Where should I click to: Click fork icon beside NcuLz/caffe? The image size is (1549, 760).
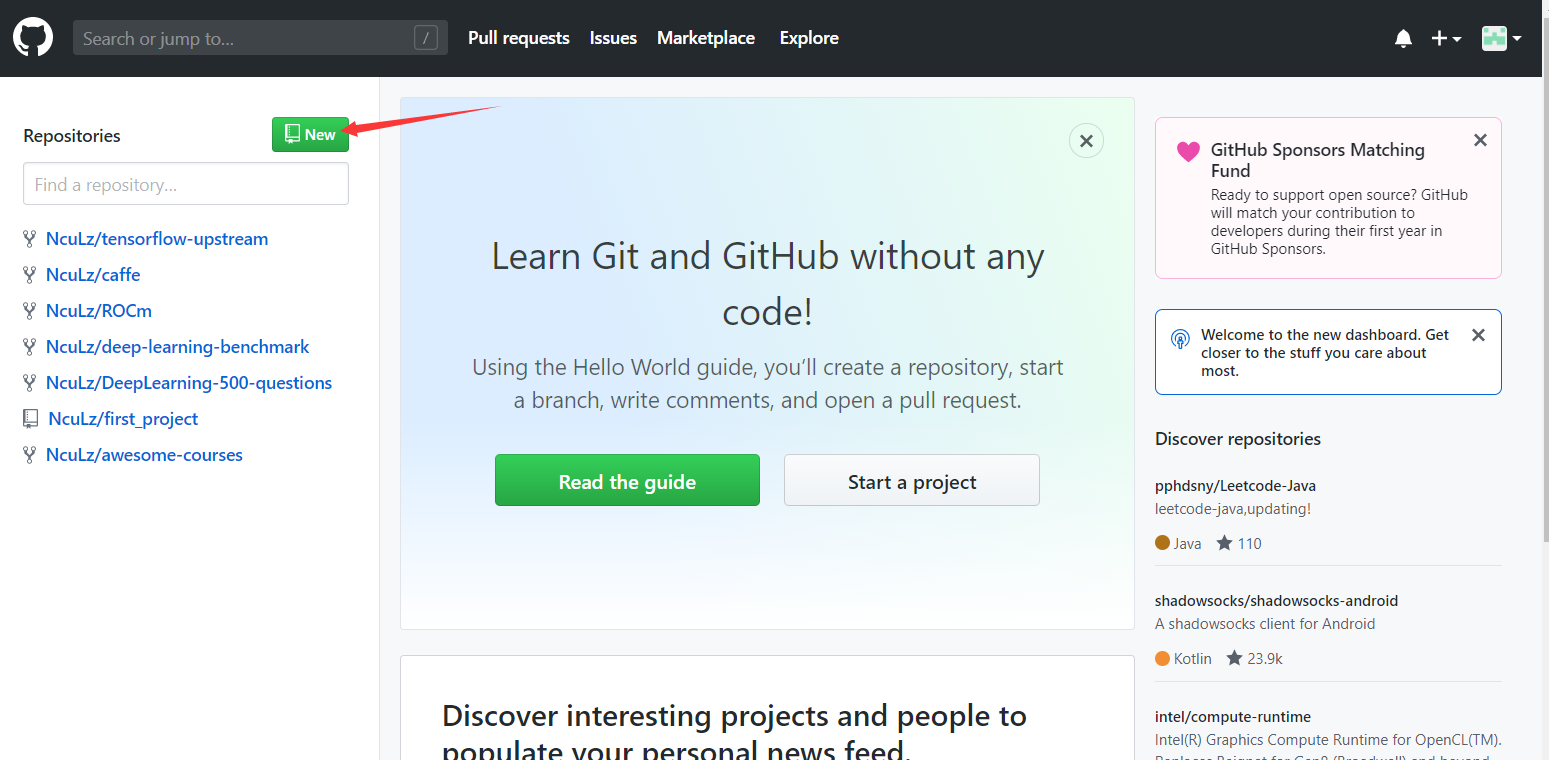coord(30,275)
